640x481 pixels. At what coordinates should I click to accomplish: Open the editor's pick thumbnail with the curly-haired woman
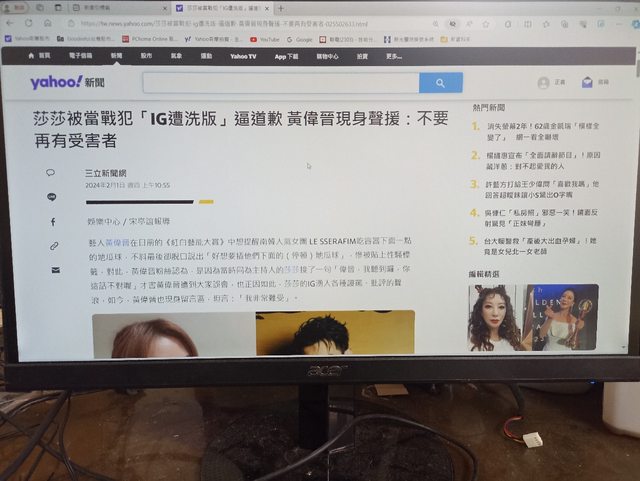495,318
